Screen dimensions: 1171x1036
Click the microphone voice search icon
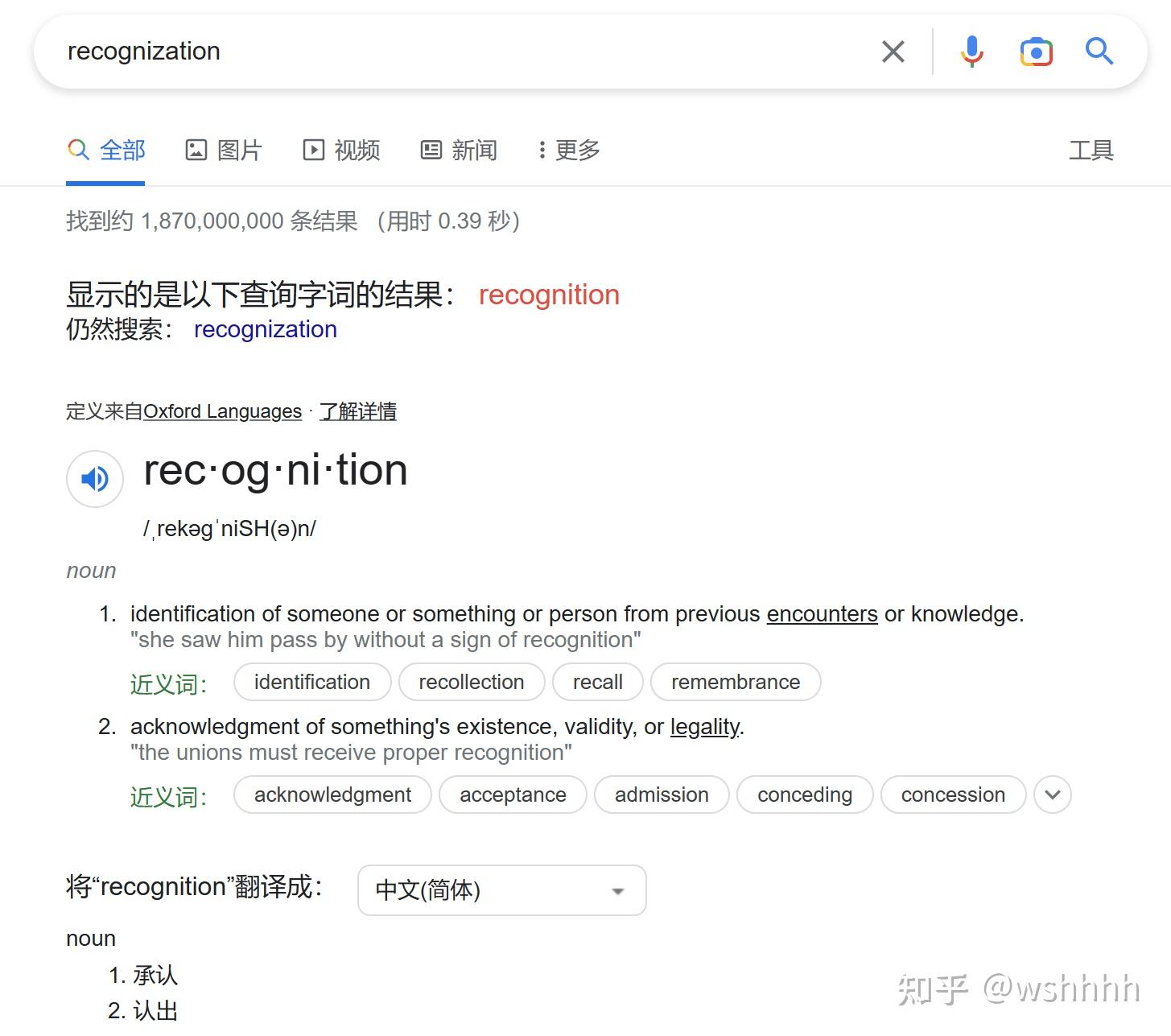[x=971, y=51]
